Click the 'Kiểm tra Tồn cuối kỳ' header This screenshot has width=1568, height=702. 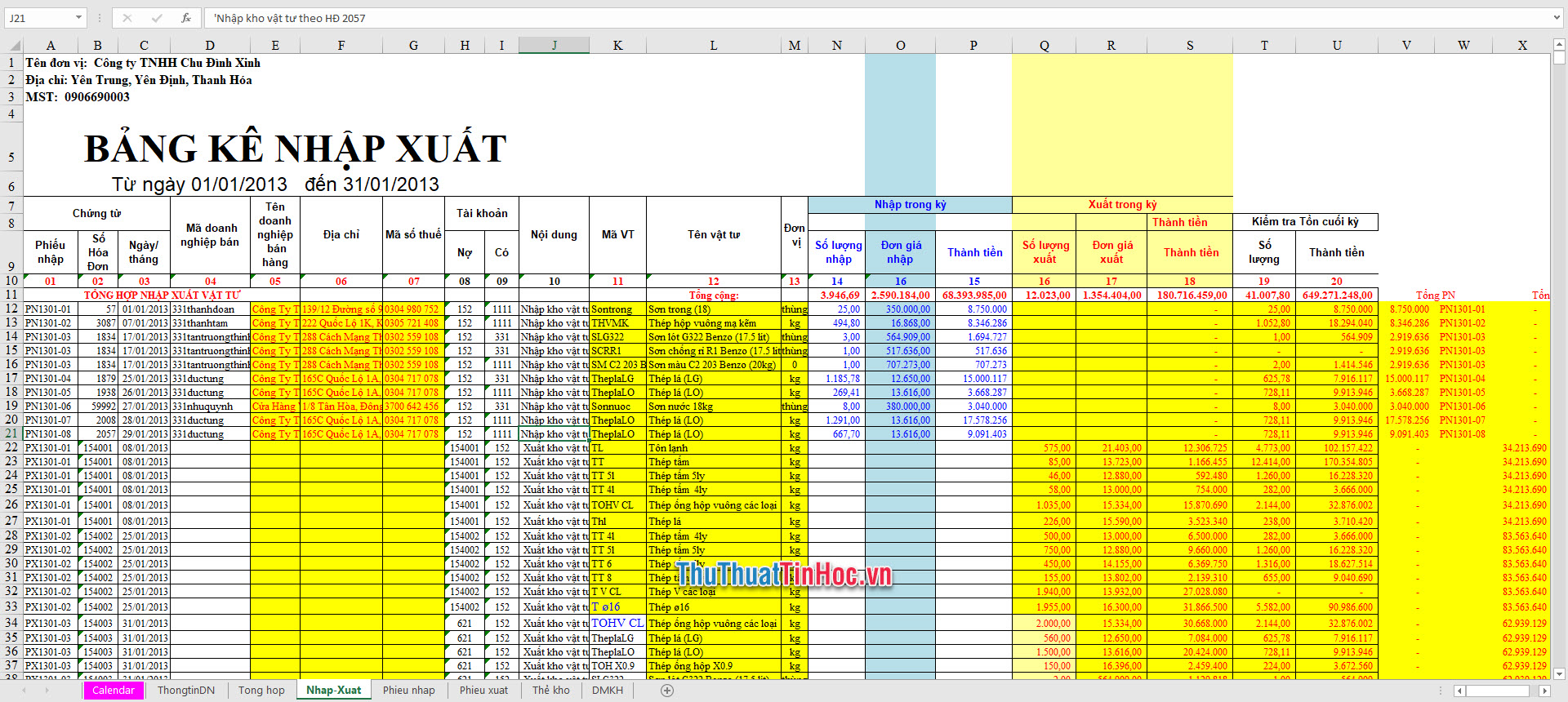(1305, 222)
